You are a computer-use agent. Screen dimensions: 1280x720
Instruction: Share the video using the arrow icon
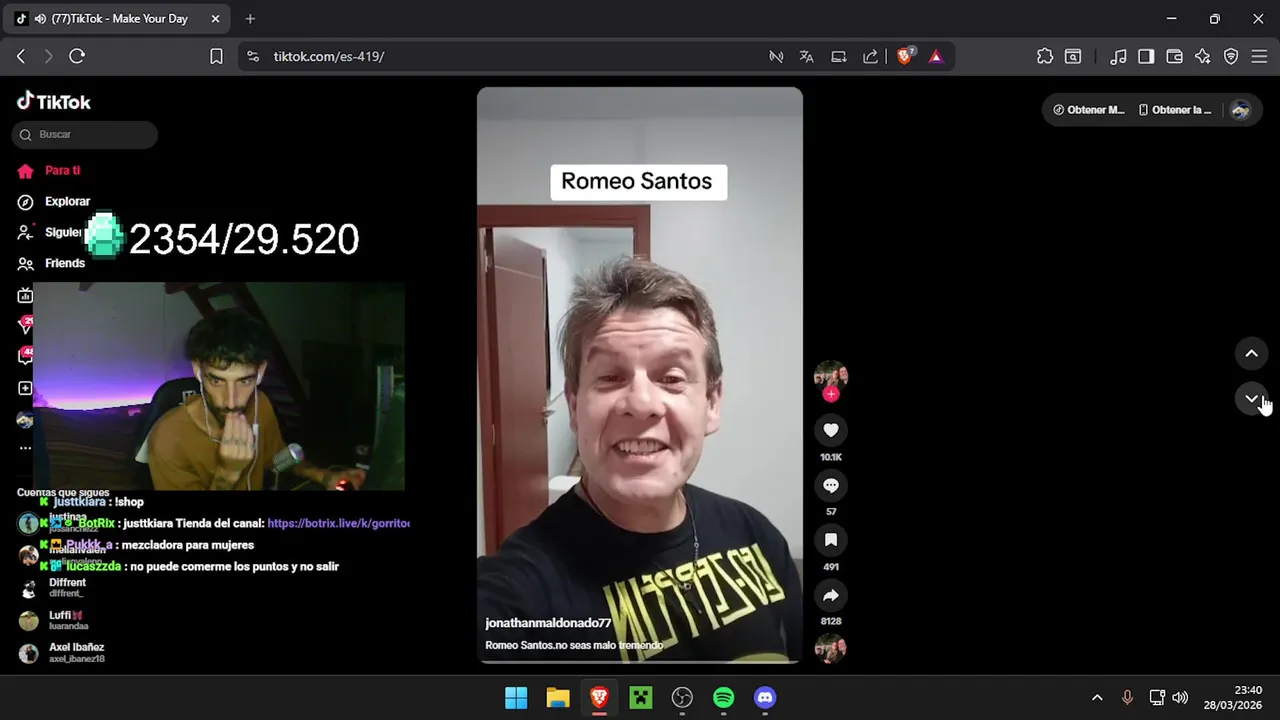[x=831, y=595]
